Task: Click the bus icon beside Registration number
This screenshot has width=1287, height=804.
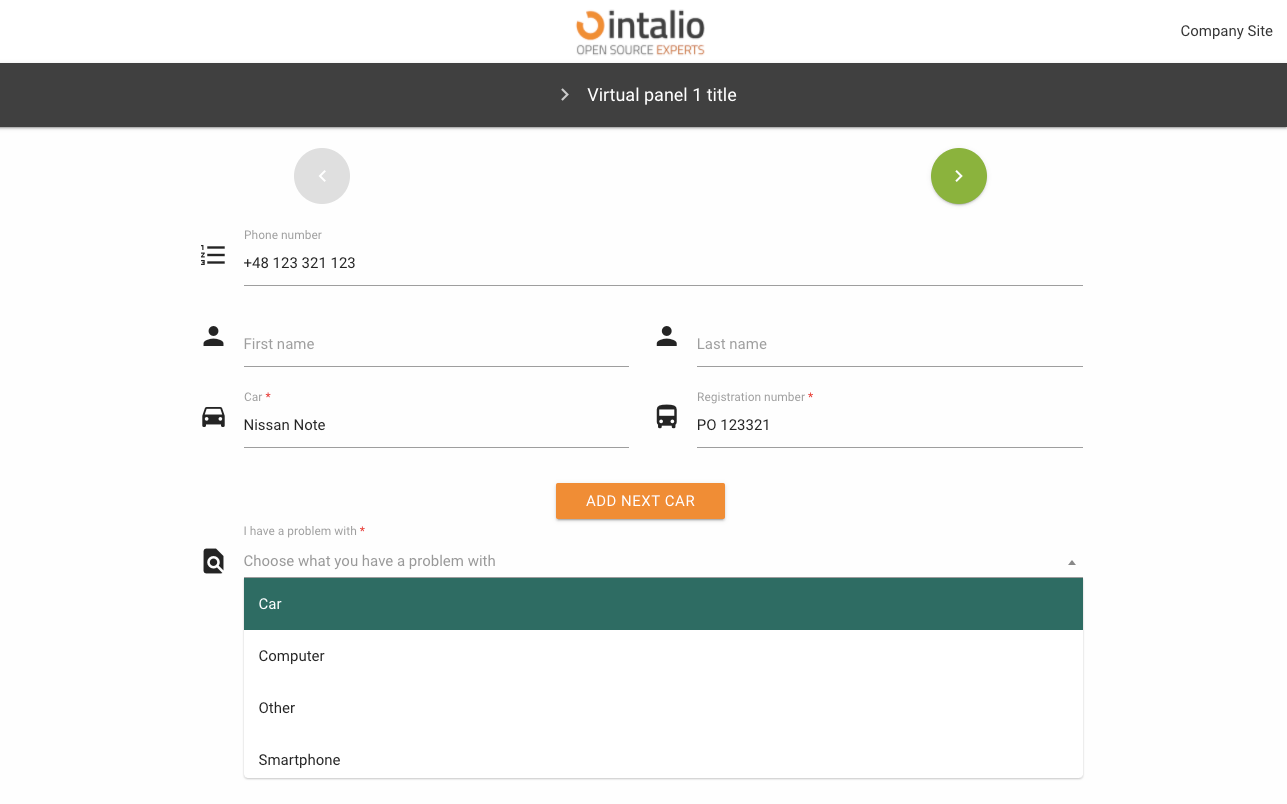Action: click(667, 417)
